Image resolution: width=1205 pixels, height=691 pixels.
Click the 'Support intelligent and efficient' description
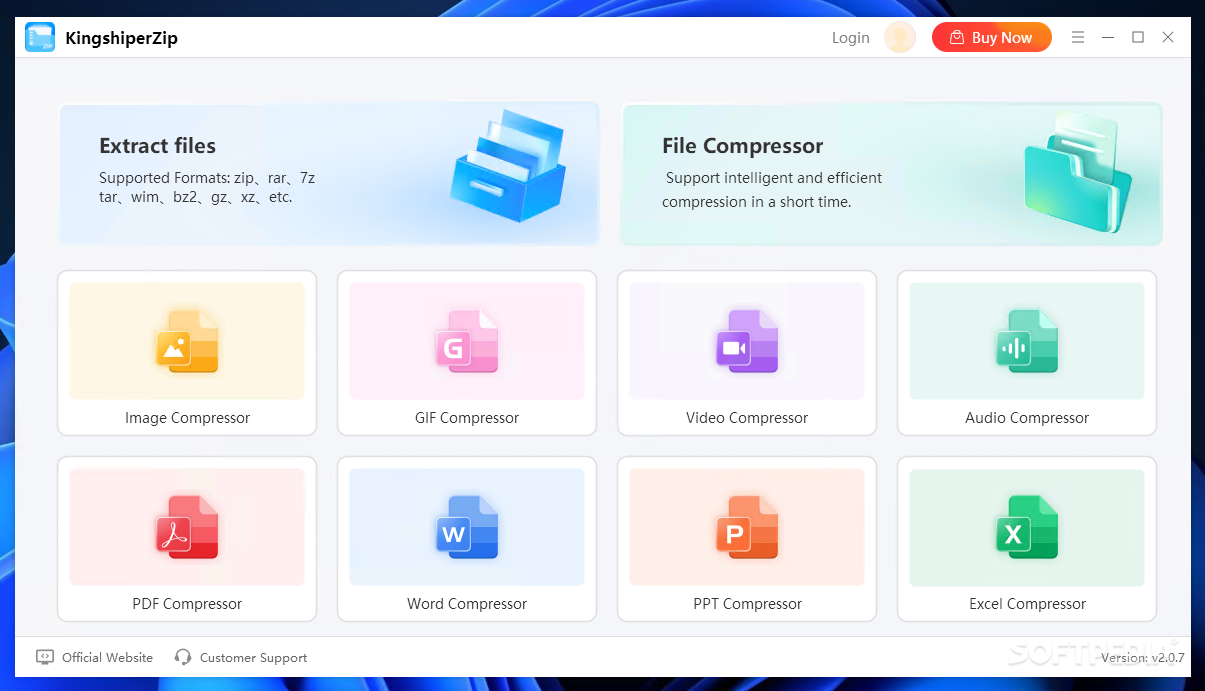(773, 190)
